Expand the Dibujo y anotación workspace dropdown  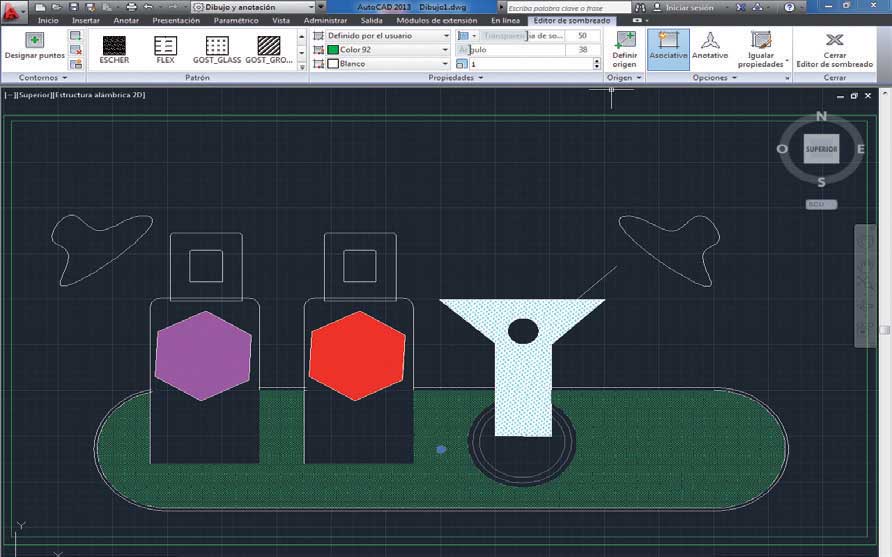point(322,7)
